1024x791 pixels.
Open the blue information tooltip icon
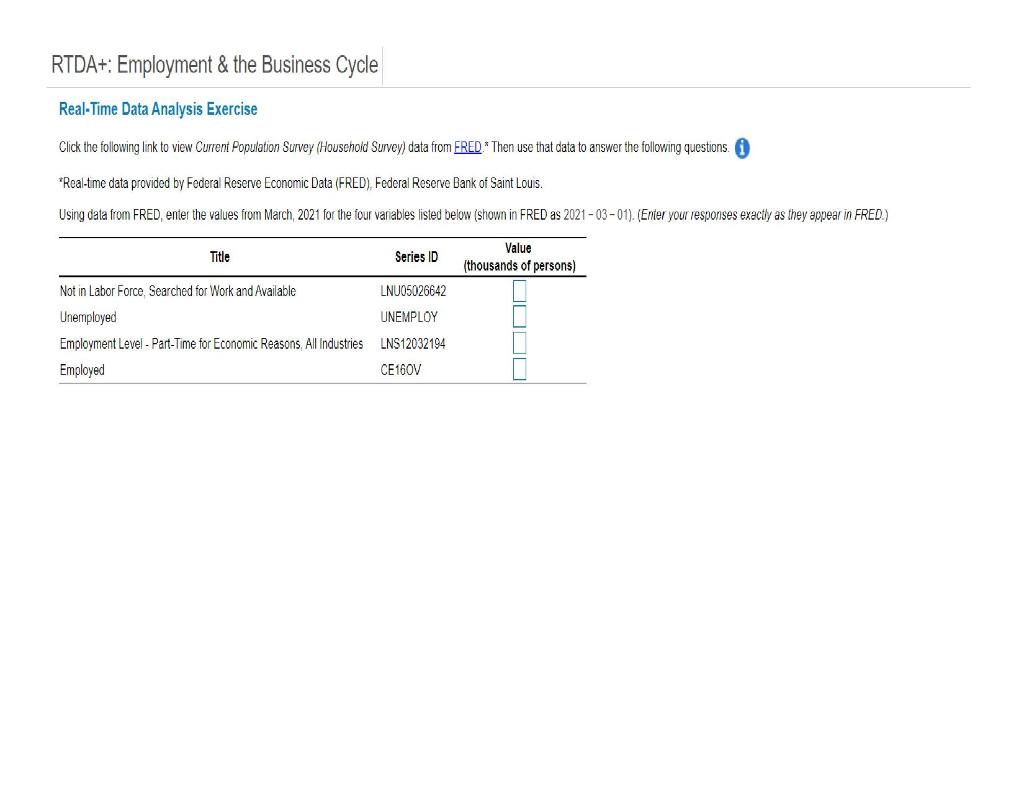[x=741, y=148]
